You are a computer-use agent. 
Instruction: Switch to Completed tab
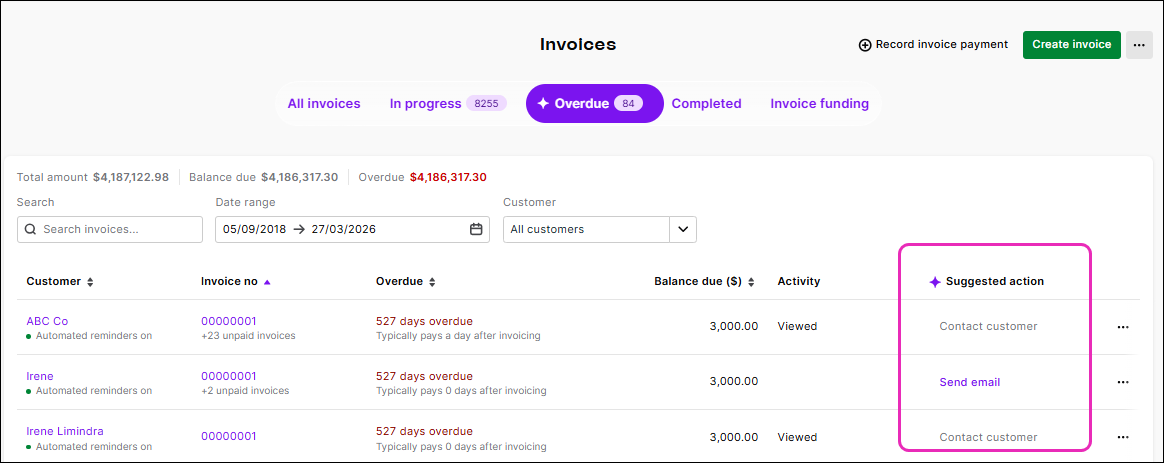707,104
